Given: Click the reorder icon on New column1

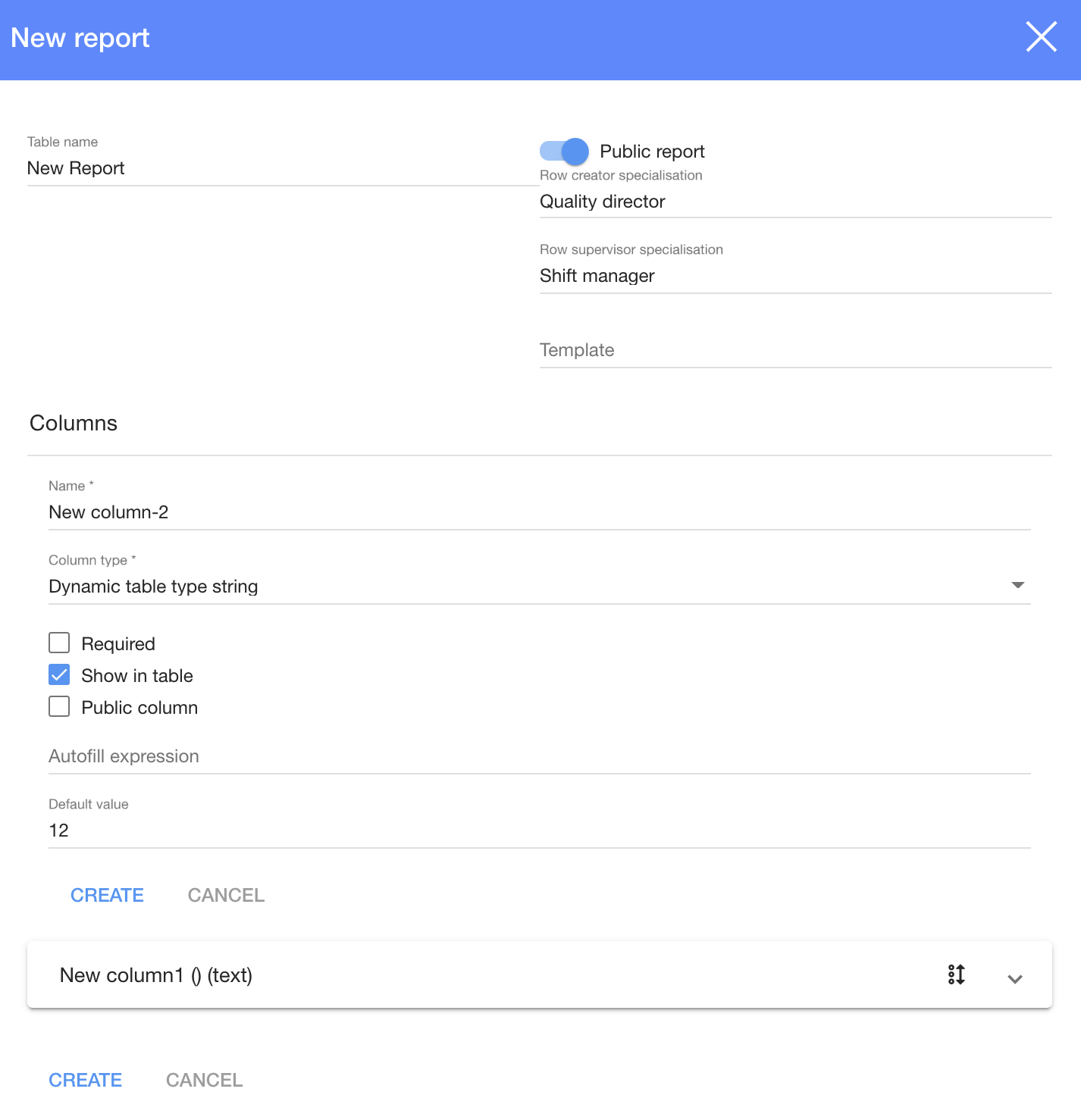Looking at the screenshot, I should [x=956, y=975].
